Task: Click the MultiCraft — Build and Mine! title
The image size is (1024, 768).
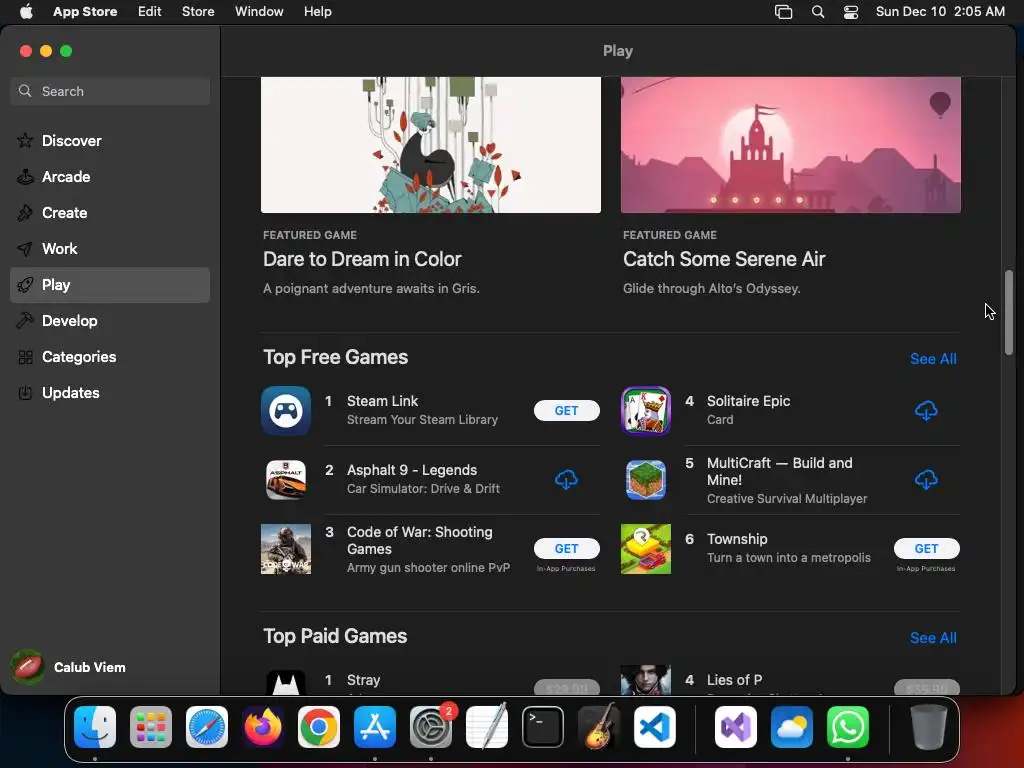Action: [779, 472]
